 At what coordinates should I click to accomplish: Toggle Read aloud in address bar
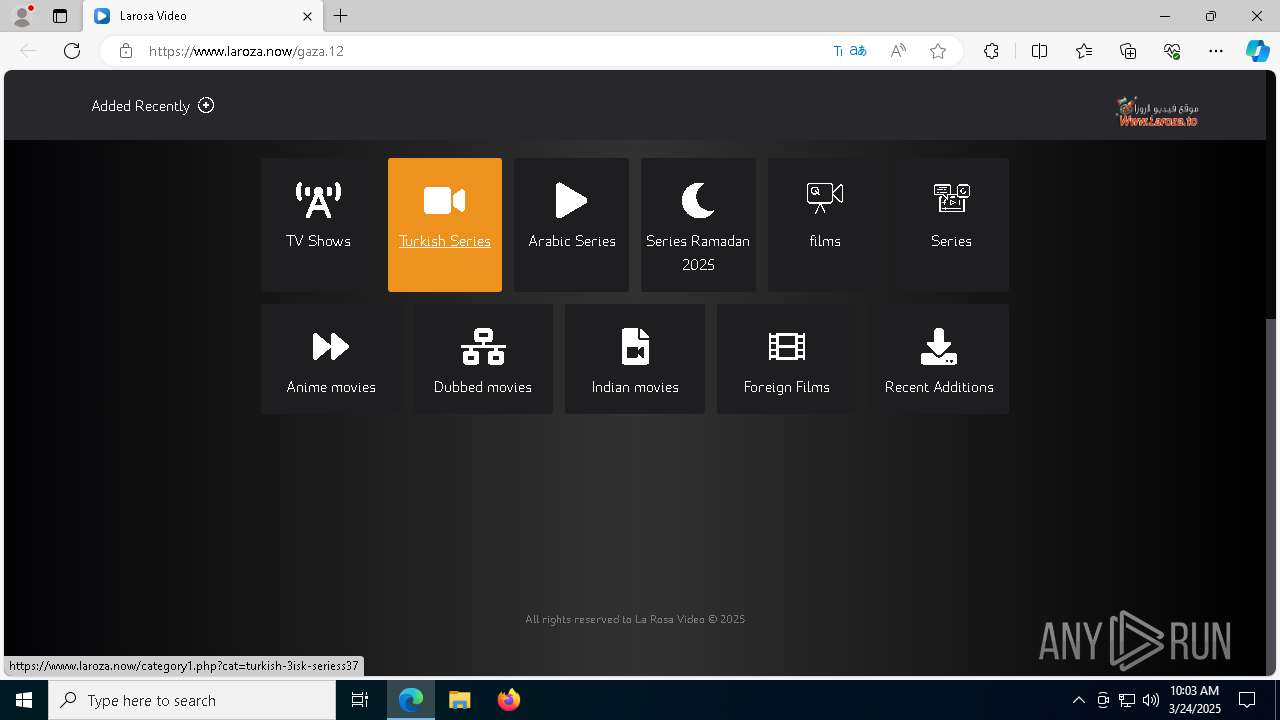pos(898,51)
